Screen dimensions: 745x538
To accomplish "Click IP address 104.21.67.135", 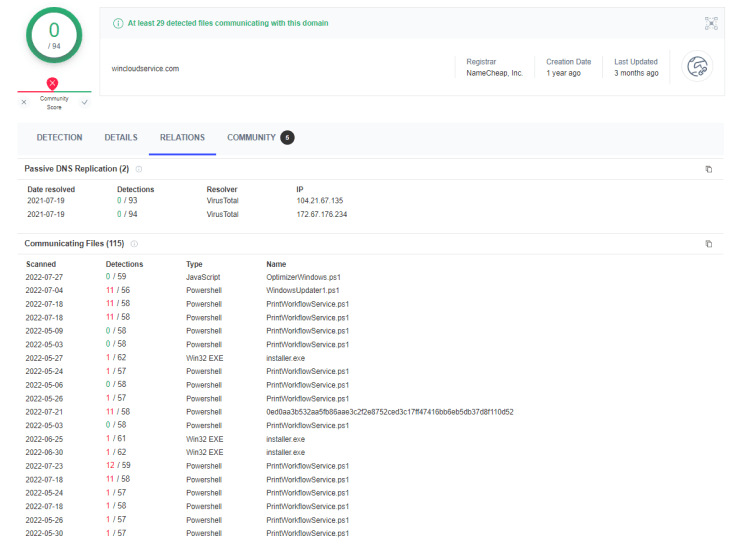I will click(x=319, y=201).
